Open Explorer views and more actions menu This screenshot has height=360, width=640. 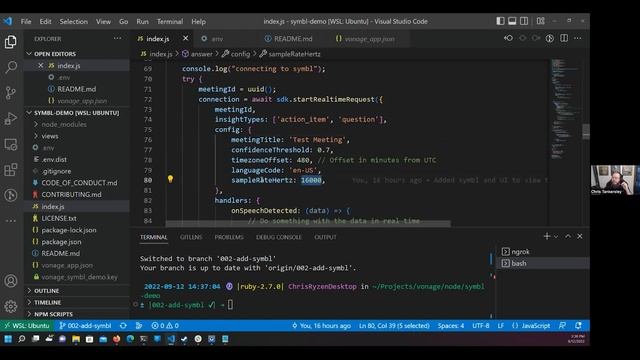[x=118, y=38]
